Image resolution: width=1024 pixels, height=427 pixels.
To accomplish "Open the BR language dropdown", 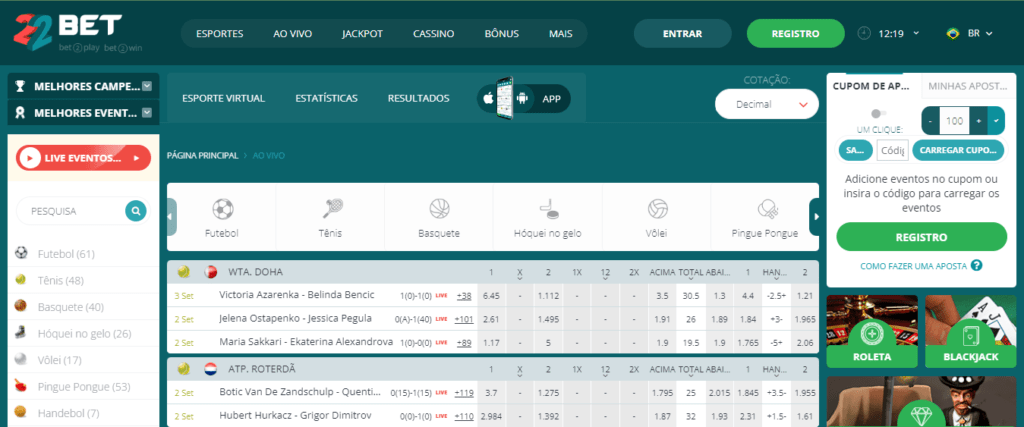I will 970,33.
